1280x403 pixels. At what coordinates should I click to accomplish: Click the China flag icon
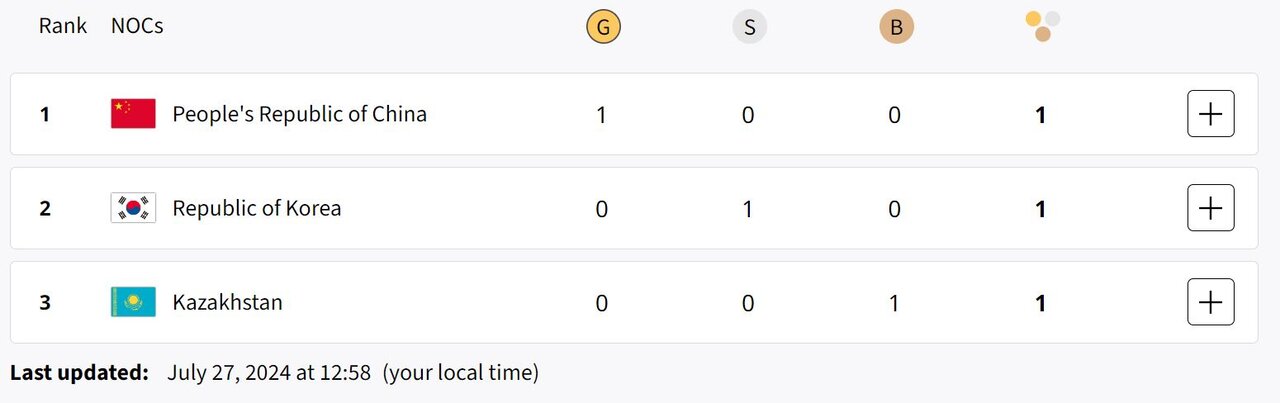[133, 114]
